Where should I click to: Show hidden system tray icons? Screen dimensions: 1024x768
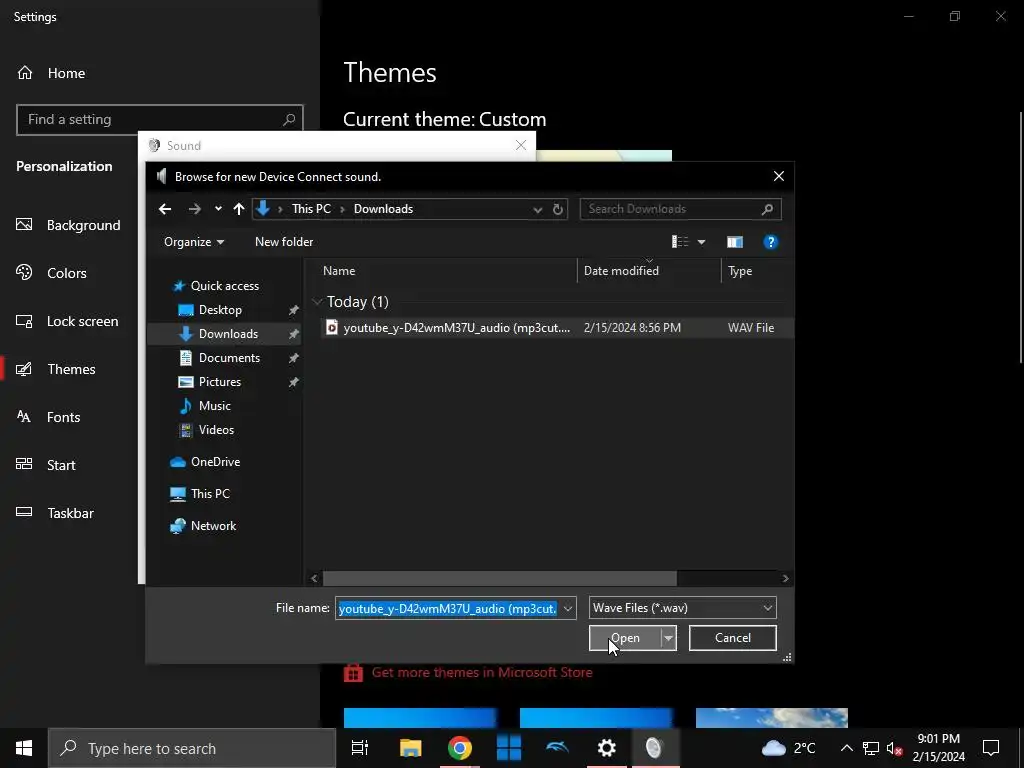[846, 748]
